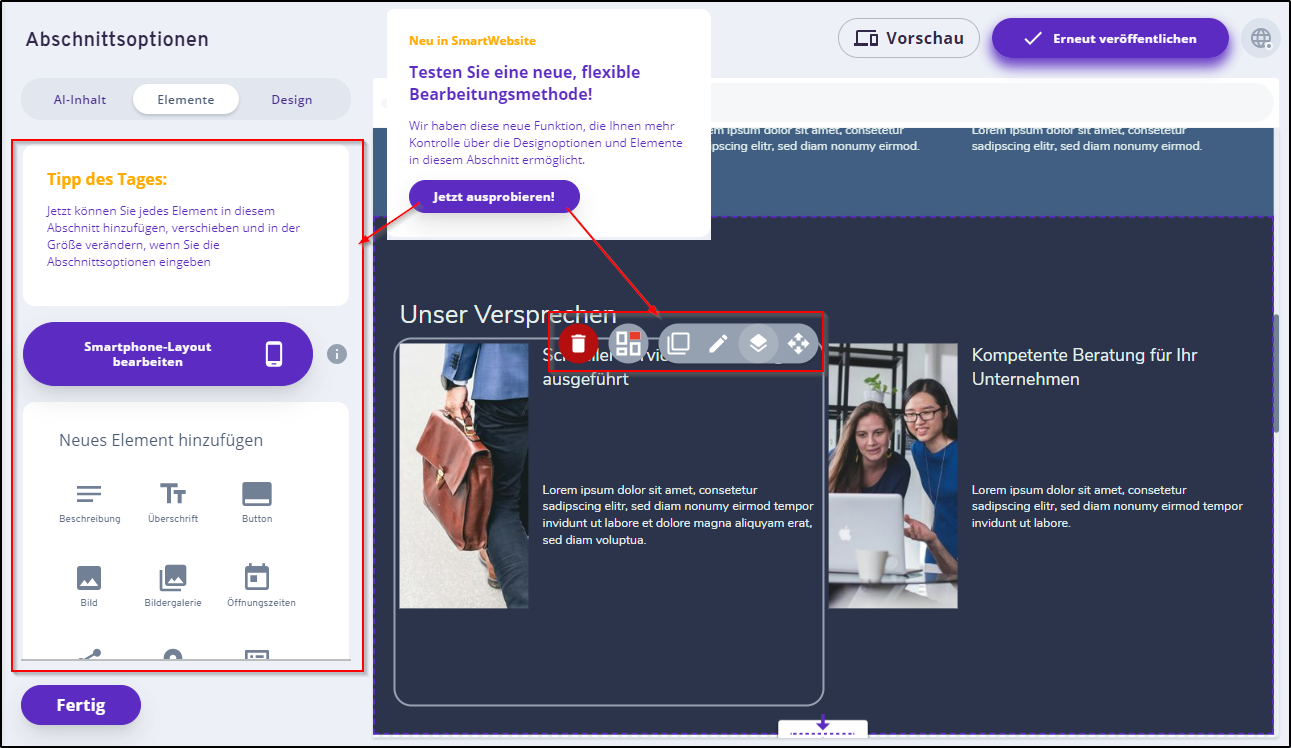Click the page's vertical scrollbar
The image size is (1291, 748).
pyautogui.click(x=1275, y=375)
